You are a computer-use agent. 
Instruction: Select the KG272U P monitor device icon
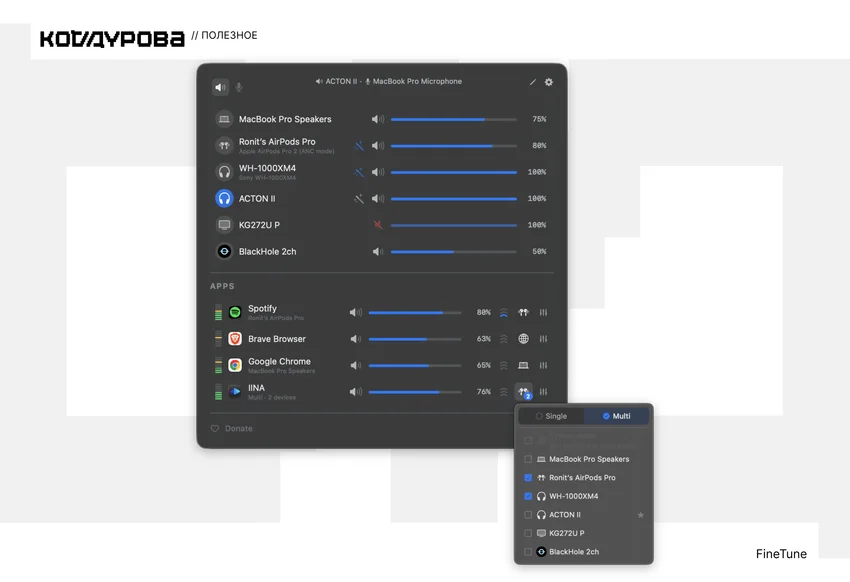click(x=224, y=225)
